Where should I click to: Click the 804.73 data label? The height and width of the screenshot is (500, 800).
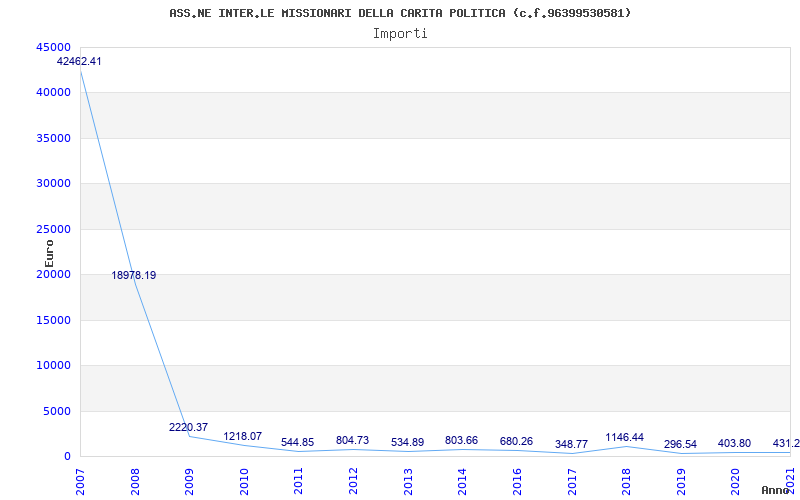click(x=353, y=440)
